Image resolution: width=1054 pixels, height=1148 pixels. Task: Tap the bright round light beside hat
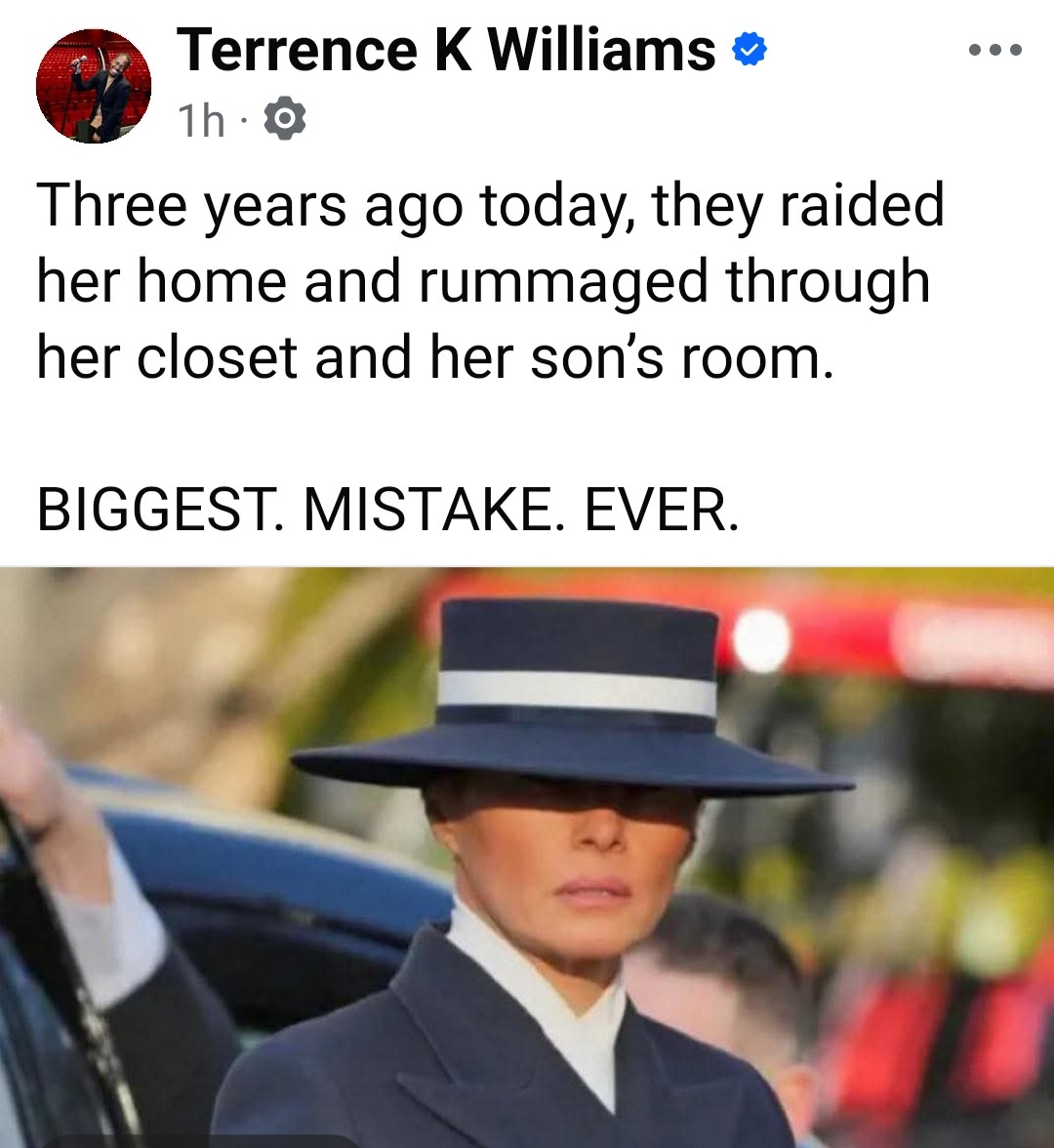(x=761, y=640)
